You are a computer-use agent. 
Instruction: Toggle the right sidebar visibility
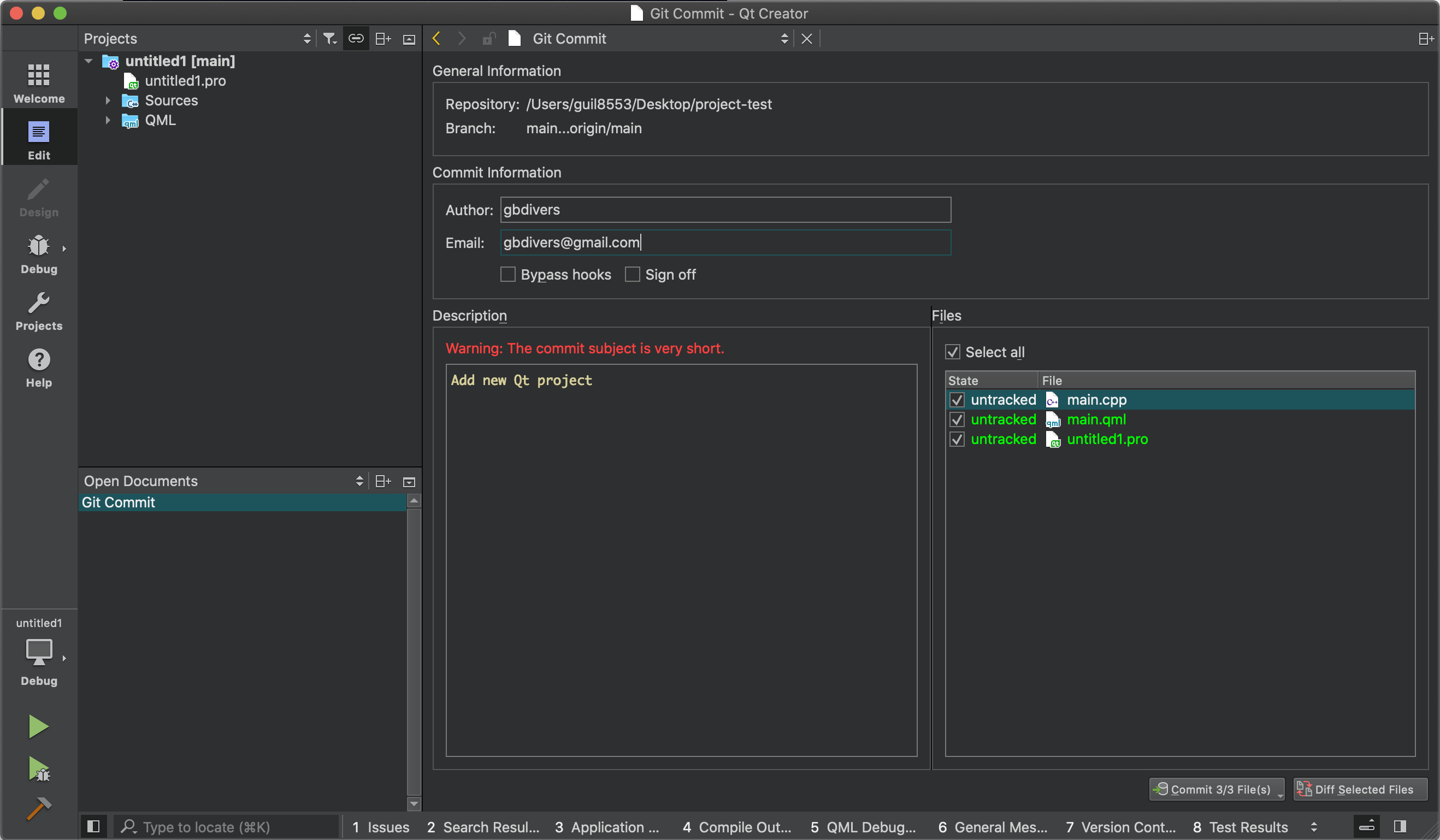click(x=1400, y=826)
